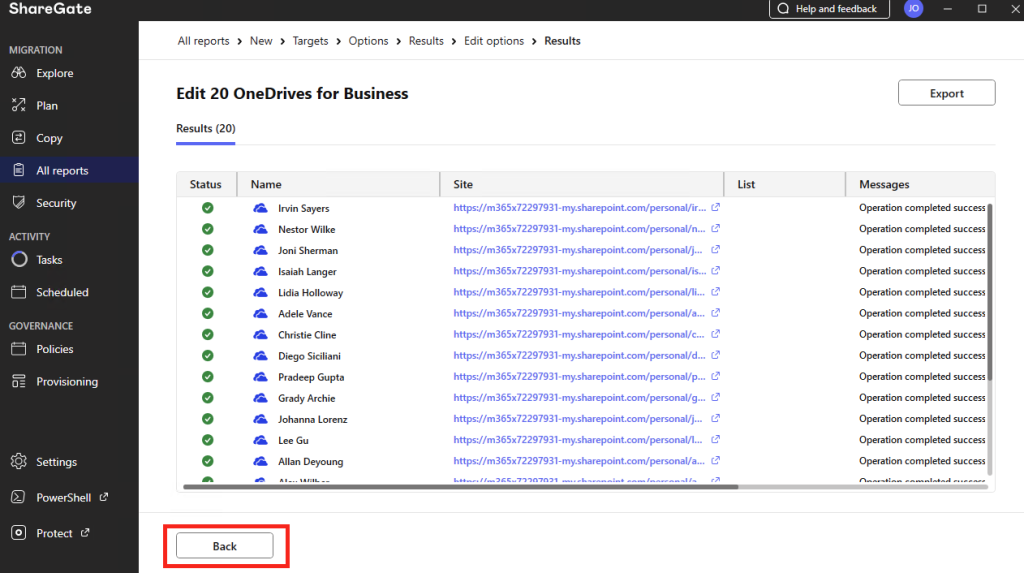Viewport: 1024px width, 573px height.
Task: Sort by the Messages column header
Action: [920, 184]
